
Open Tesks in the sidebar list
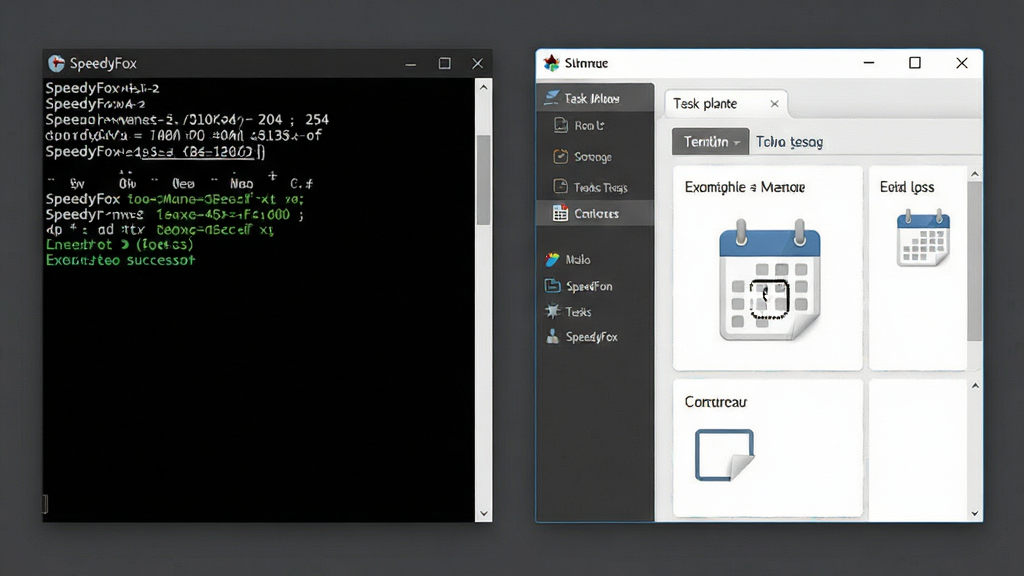click(578, 312)
